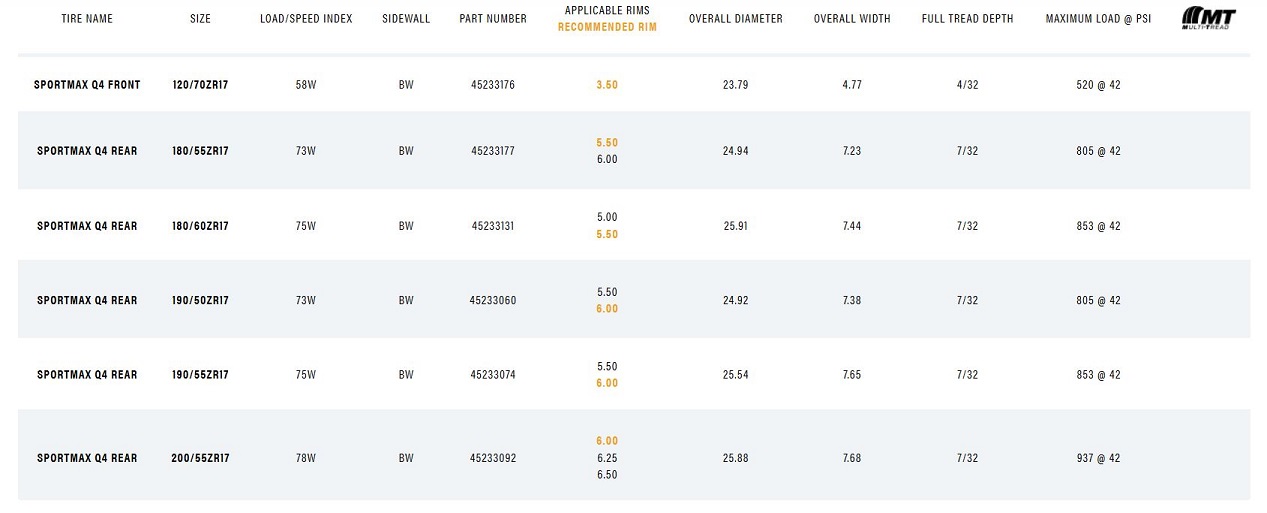This screenshot has height=513, width=1267.
Task: Select the 190/50ZR17 size cell
Action: [200, 300]
